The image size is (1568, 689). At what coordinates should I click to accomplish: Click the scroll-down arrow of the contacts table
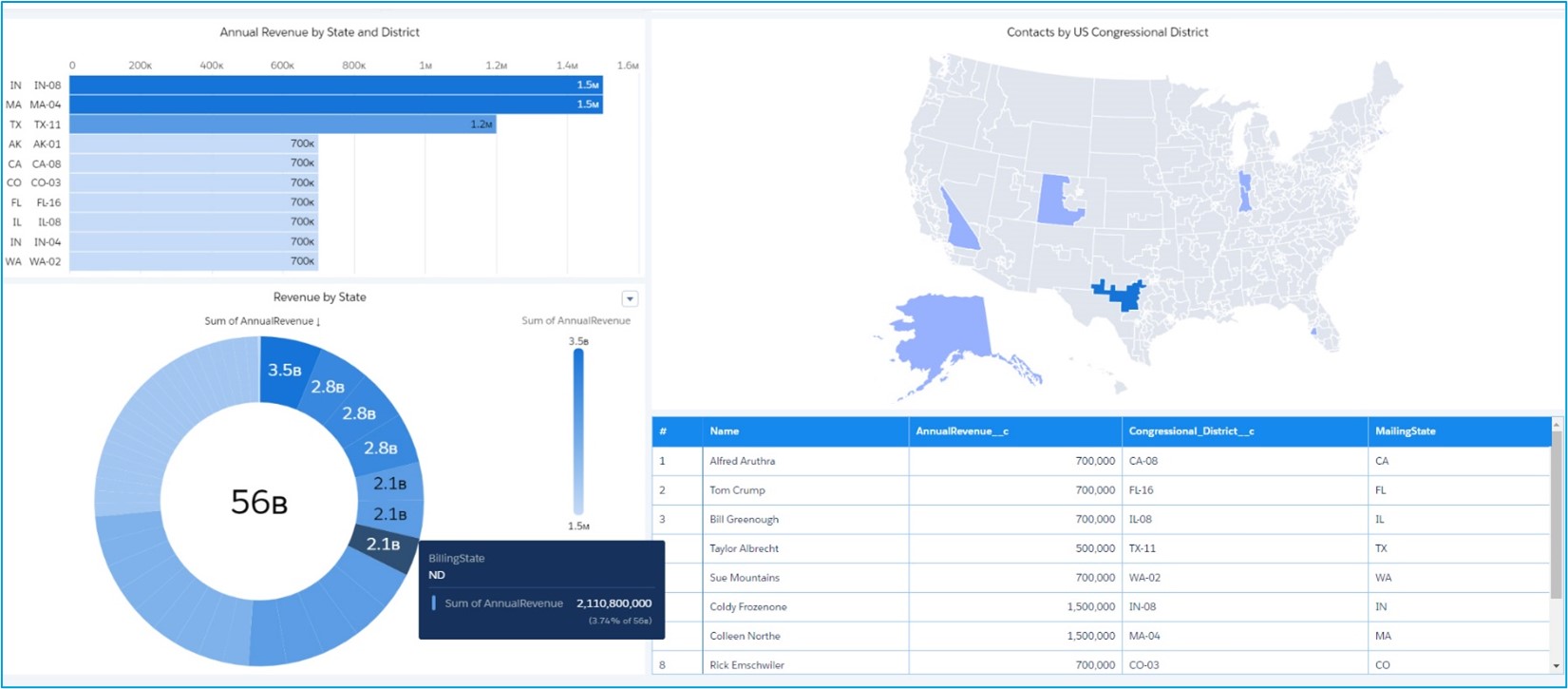coord(1556,665)
